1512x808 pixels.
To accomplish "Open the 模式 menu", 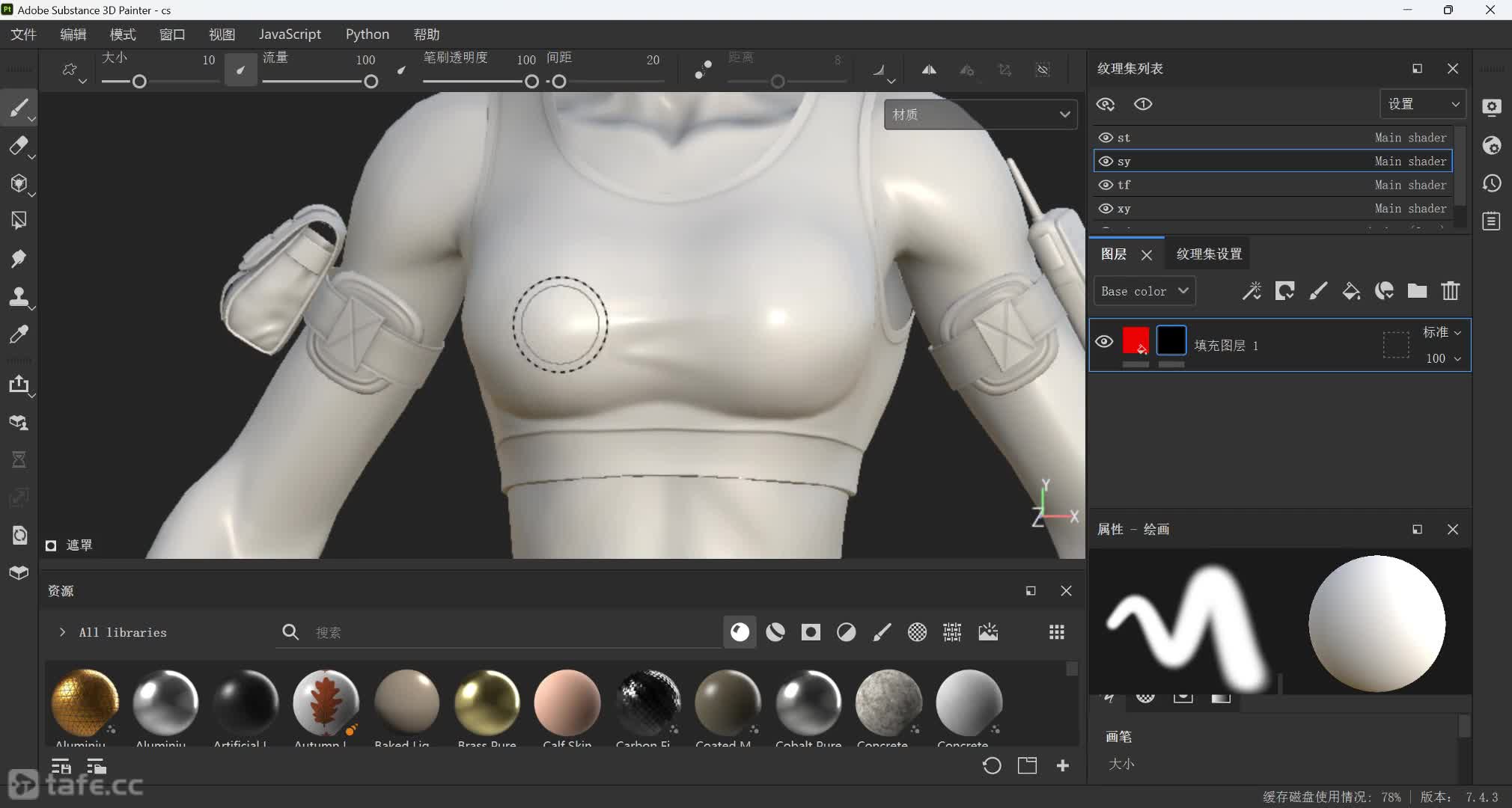I will (123, 34).
